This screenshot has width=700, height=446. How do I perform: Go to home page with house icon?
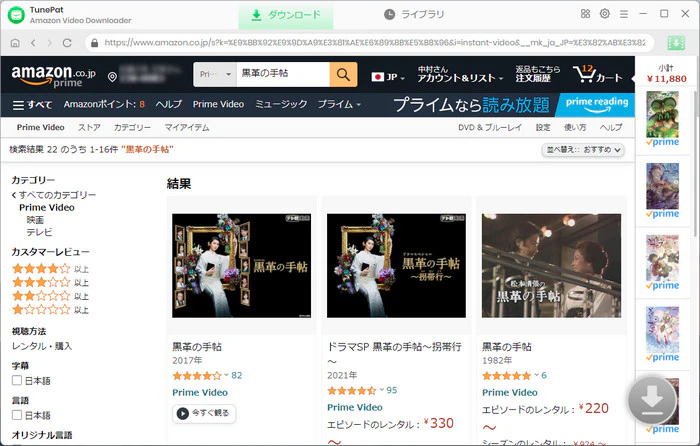tap(15, 43)
